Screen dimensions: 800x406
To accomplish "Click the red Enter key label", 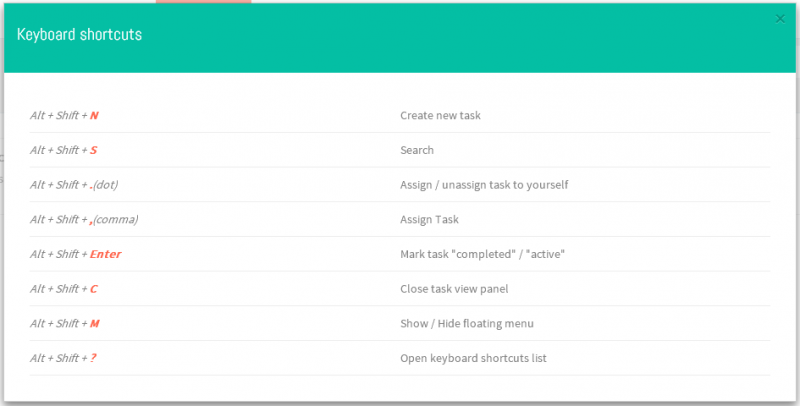I will coord(106,254).
